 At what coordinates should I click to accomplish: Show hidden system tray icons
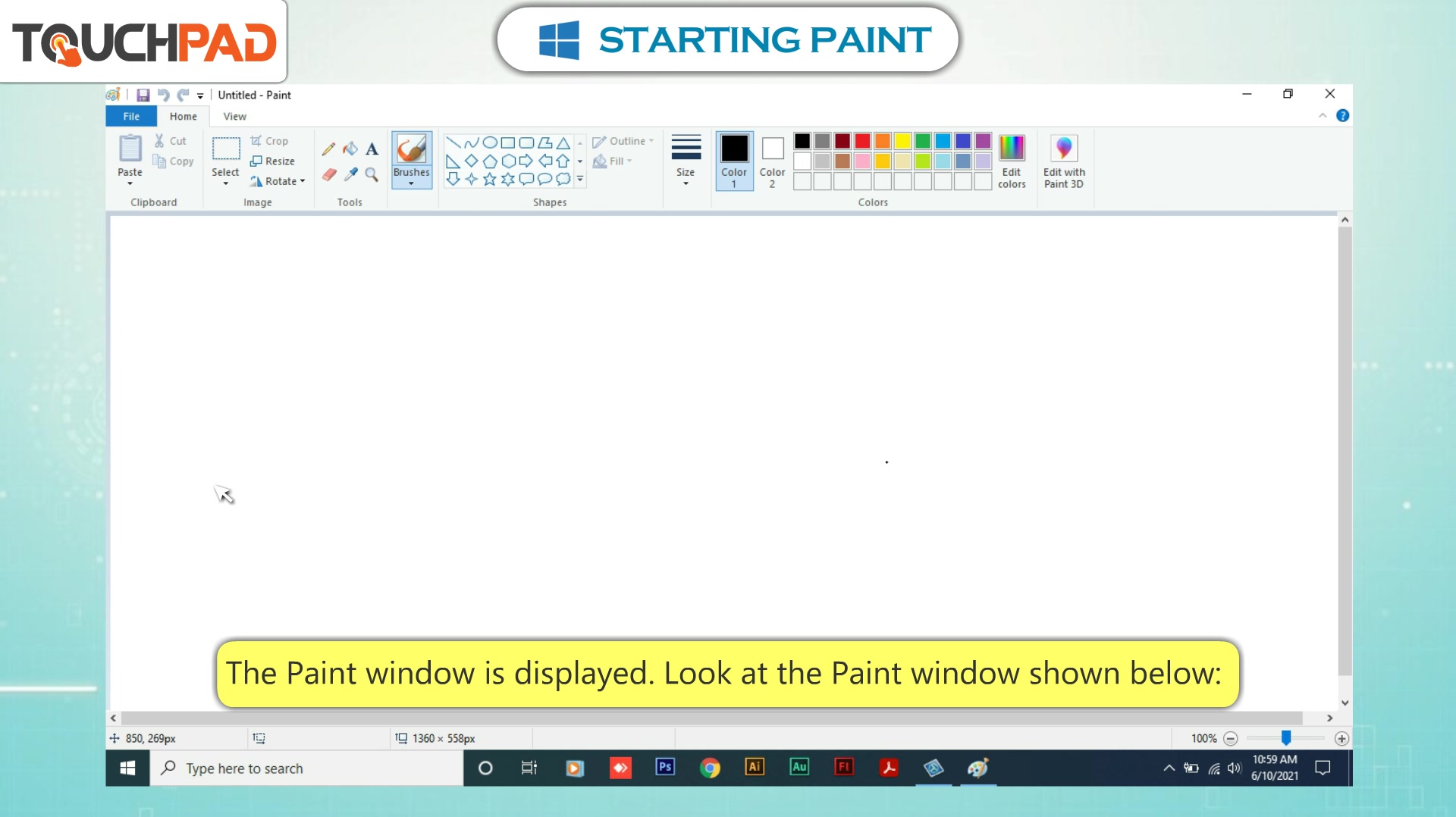pos(1169,768)
